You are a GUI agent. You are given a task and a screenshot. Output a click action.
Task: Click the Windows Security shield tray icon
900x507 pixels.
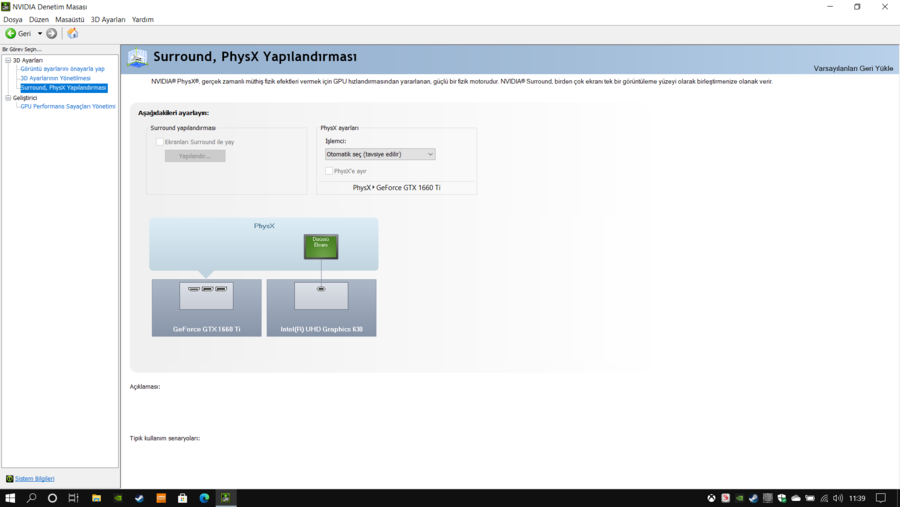(782, 498)
